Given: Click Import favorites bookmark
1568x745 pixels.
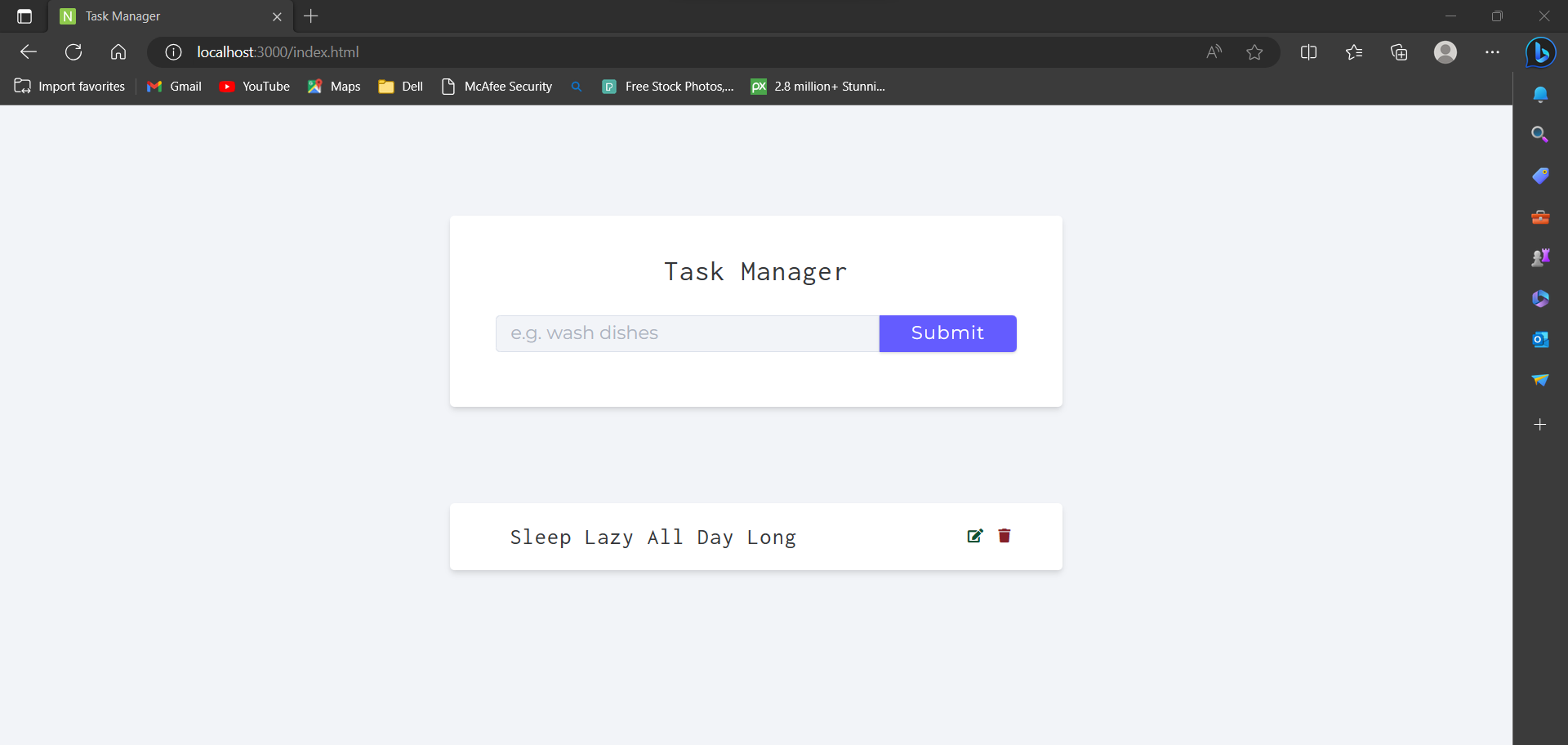Looking at the screenshot, I should pyautogui.click(x=70, y=87).
